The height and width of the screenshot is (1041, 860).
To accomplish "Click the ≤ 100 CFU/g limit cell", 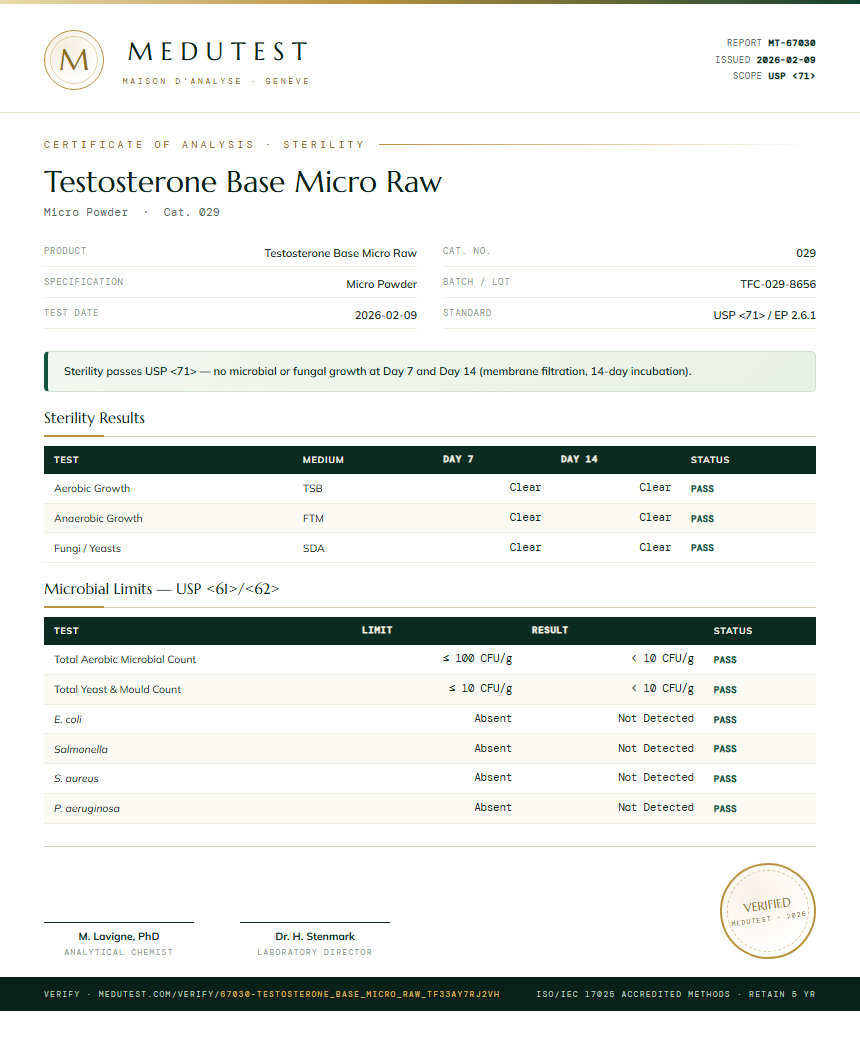I will click(x=477, y=658).
